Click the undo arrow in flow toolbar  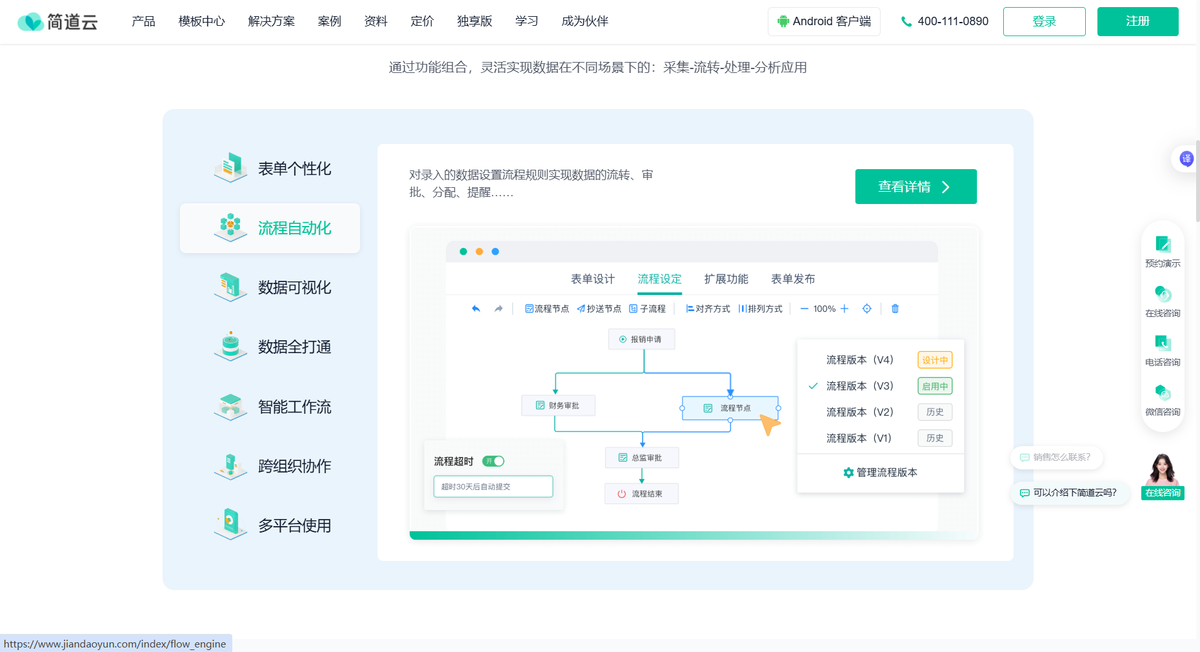point(476,309)
